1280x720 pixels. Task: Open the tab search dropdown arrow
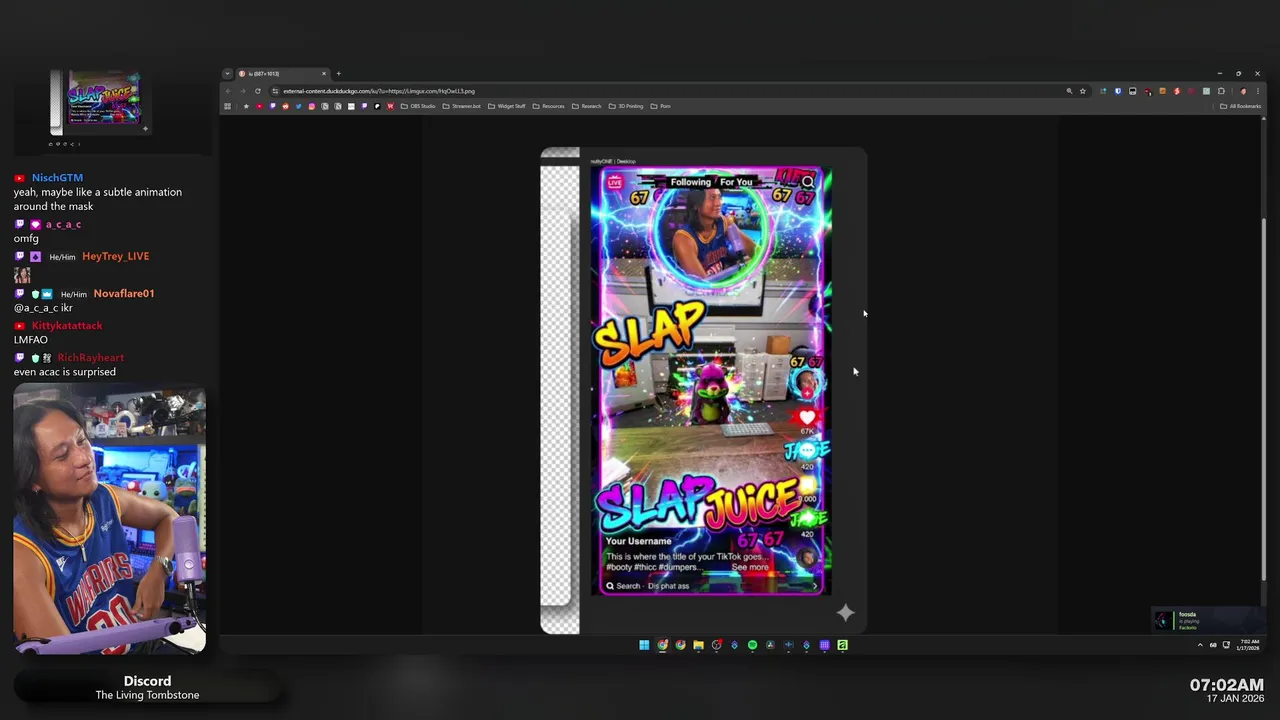[227, 73]
